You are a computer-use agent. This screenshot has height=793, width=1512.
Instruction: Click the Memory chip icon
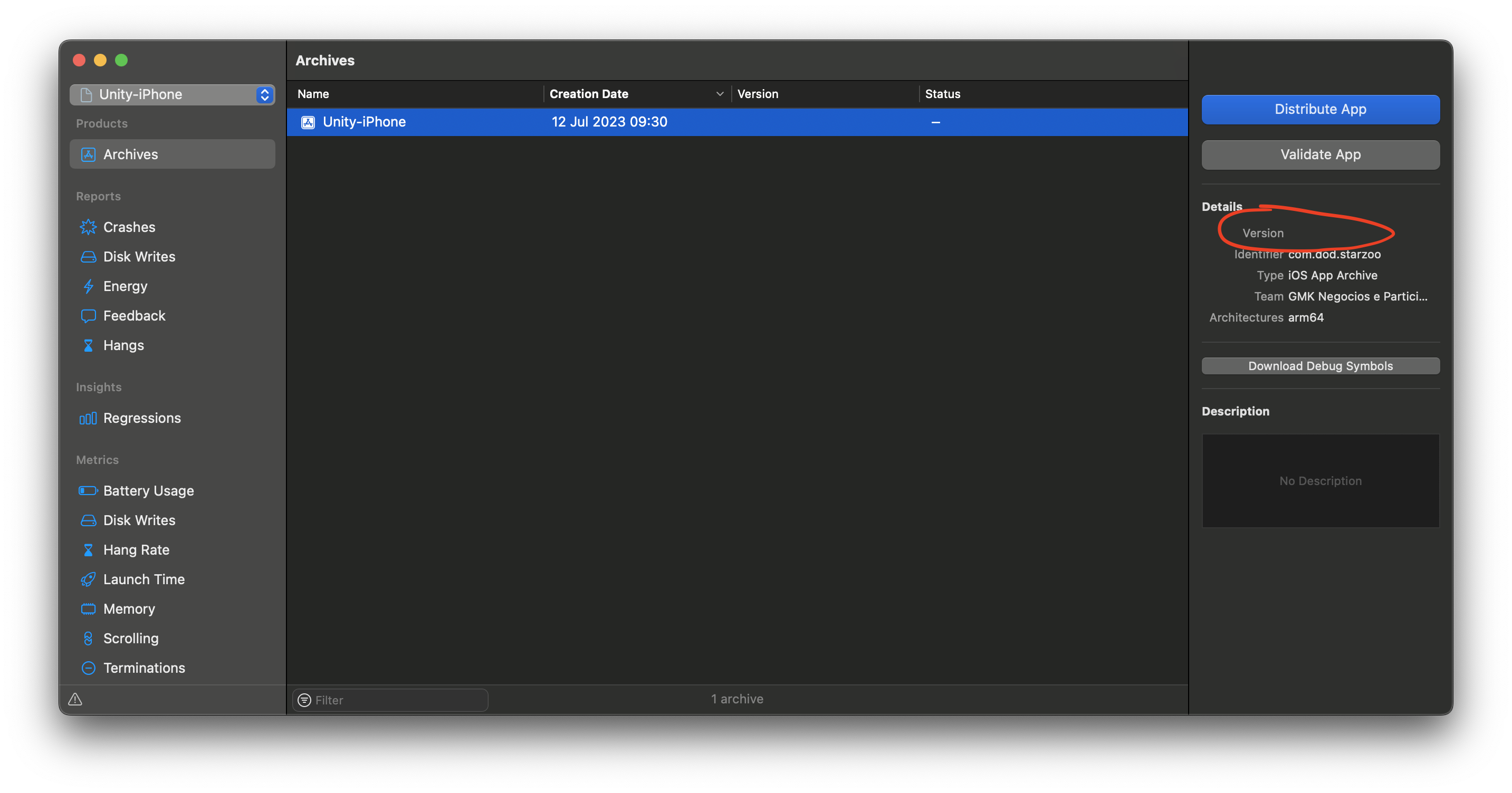point(88,609)
